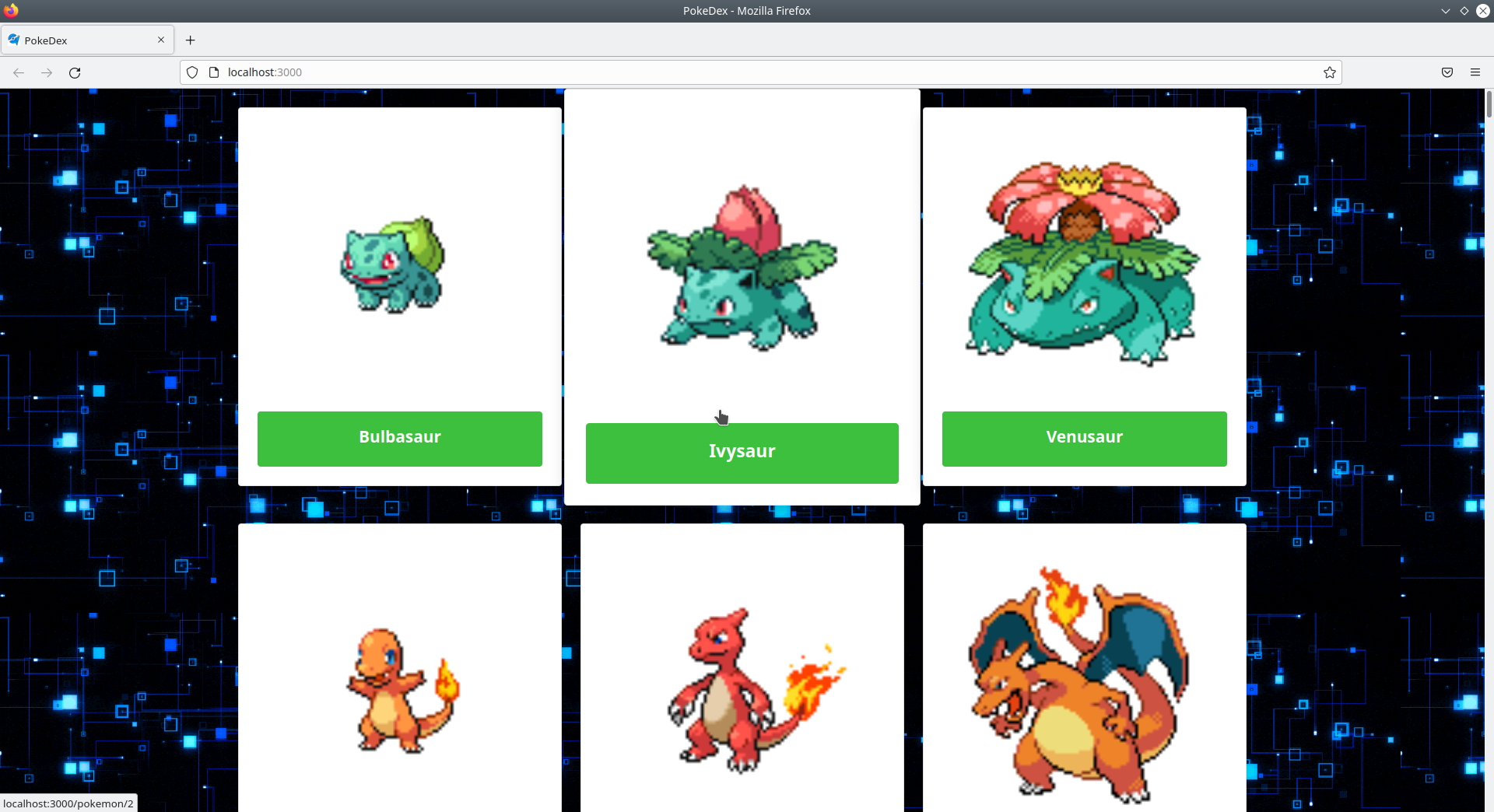1494x812 pixels.
Task: Close the PokeDex tab
Action: click(x=161, y=40)
